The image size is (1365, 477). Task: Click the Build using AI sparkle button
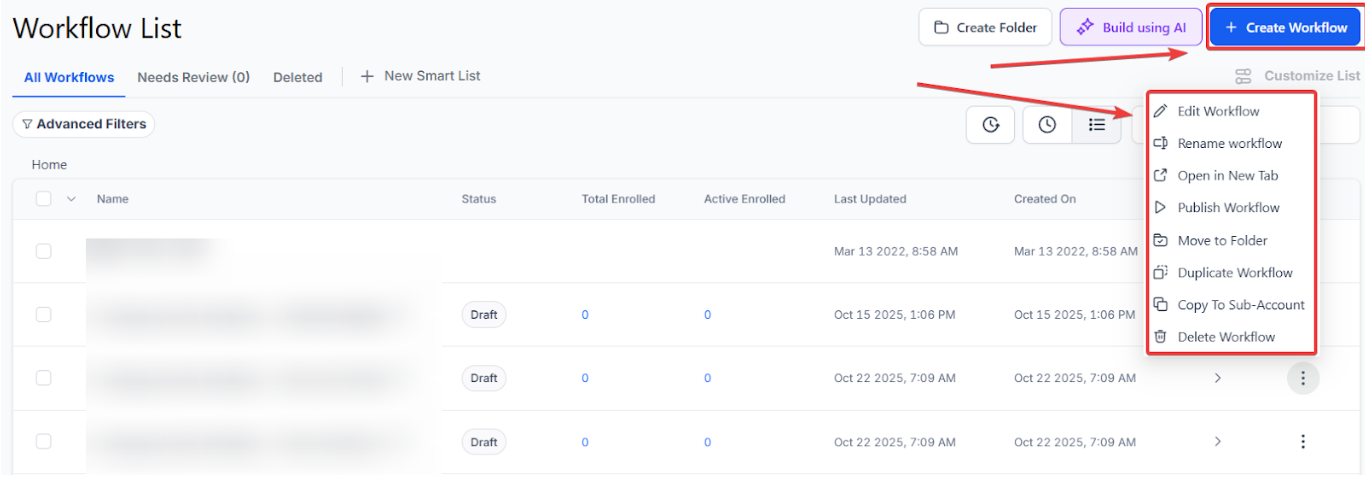tap(1130, 28)
